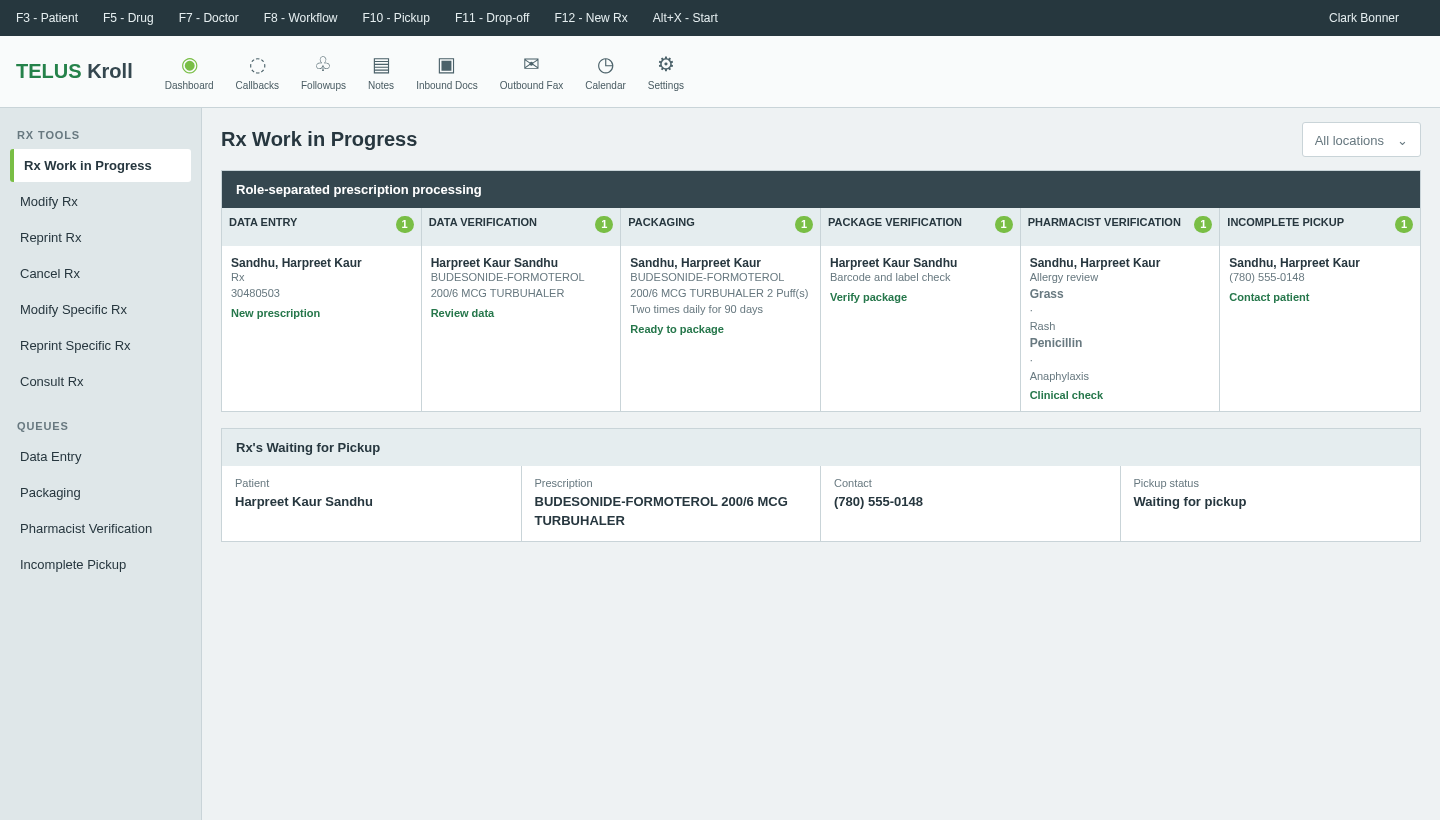Viewport: 1440px width, 820px height.
Task: Open the Inbound Docs icon
Action: pyautogui.click(x=446, y=65)
